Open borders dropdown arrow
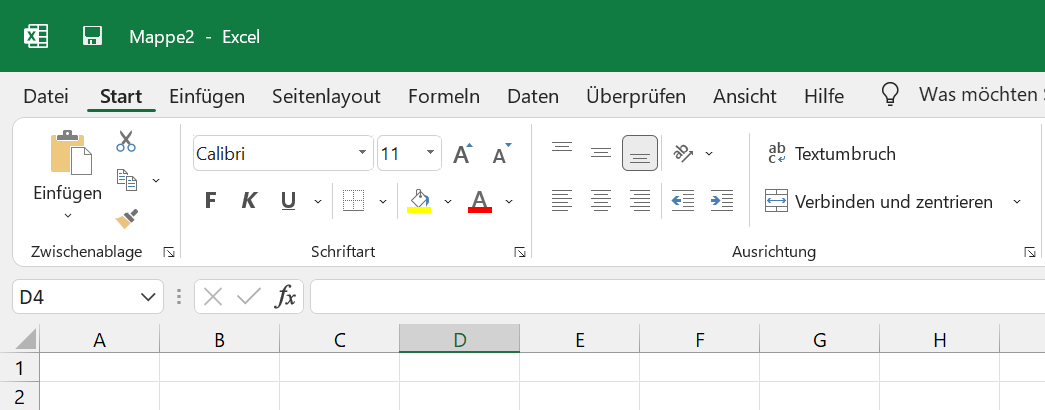This screenshot has width=1045, height=410. coord(383,201)
